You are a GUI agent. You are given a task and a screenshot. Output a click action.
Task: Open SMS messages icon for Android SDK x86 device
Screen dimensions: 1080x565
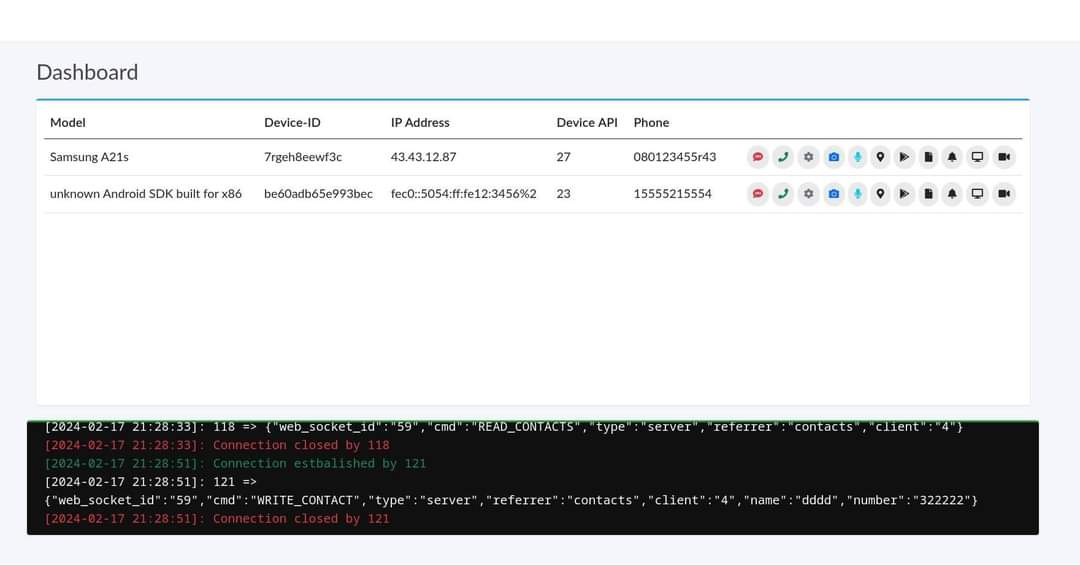[x=758, y=194]
